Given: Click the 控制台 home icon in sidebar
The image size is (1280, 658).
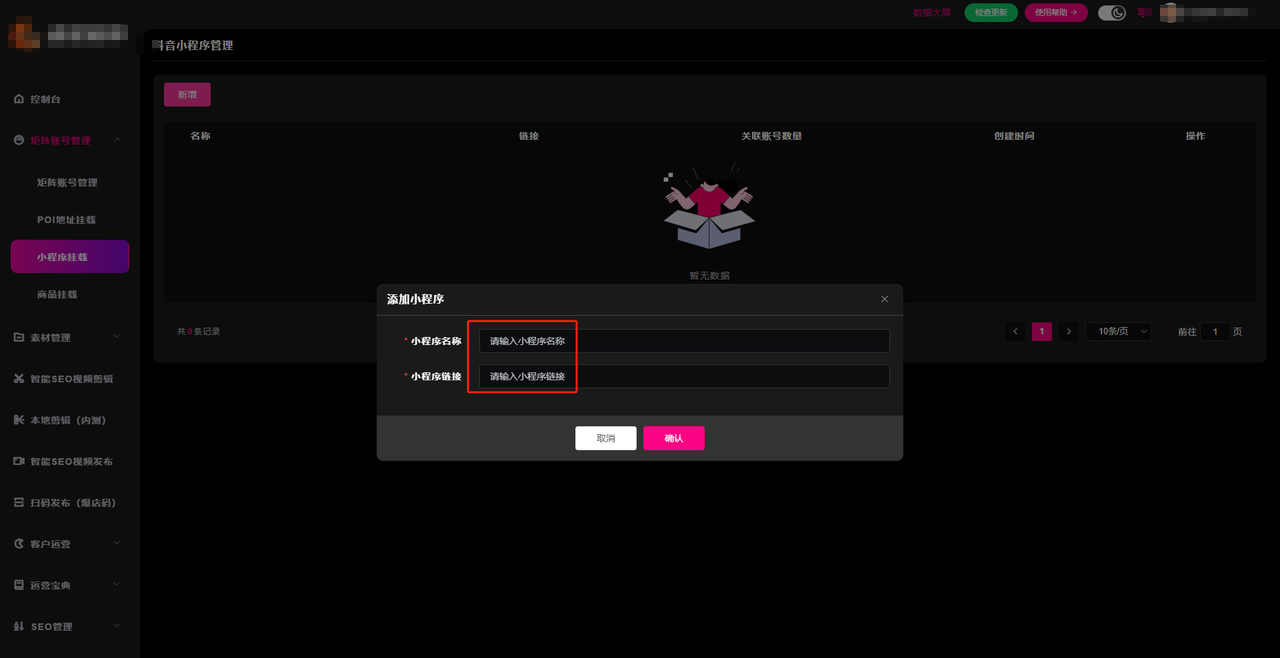Looking at the screenshot, I should tap(19, 100).
